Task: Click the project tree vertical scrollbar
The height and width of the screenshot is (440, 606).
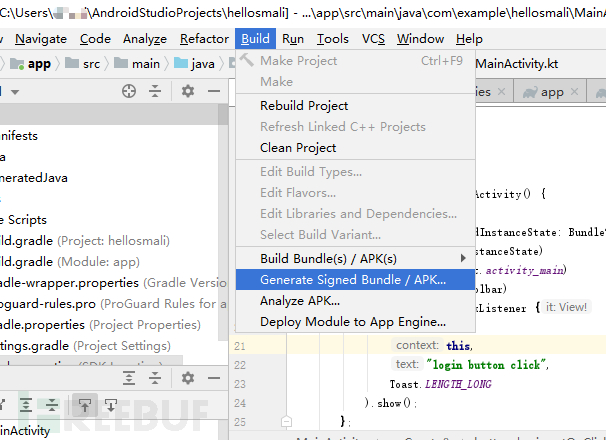Action: point(223,222)
